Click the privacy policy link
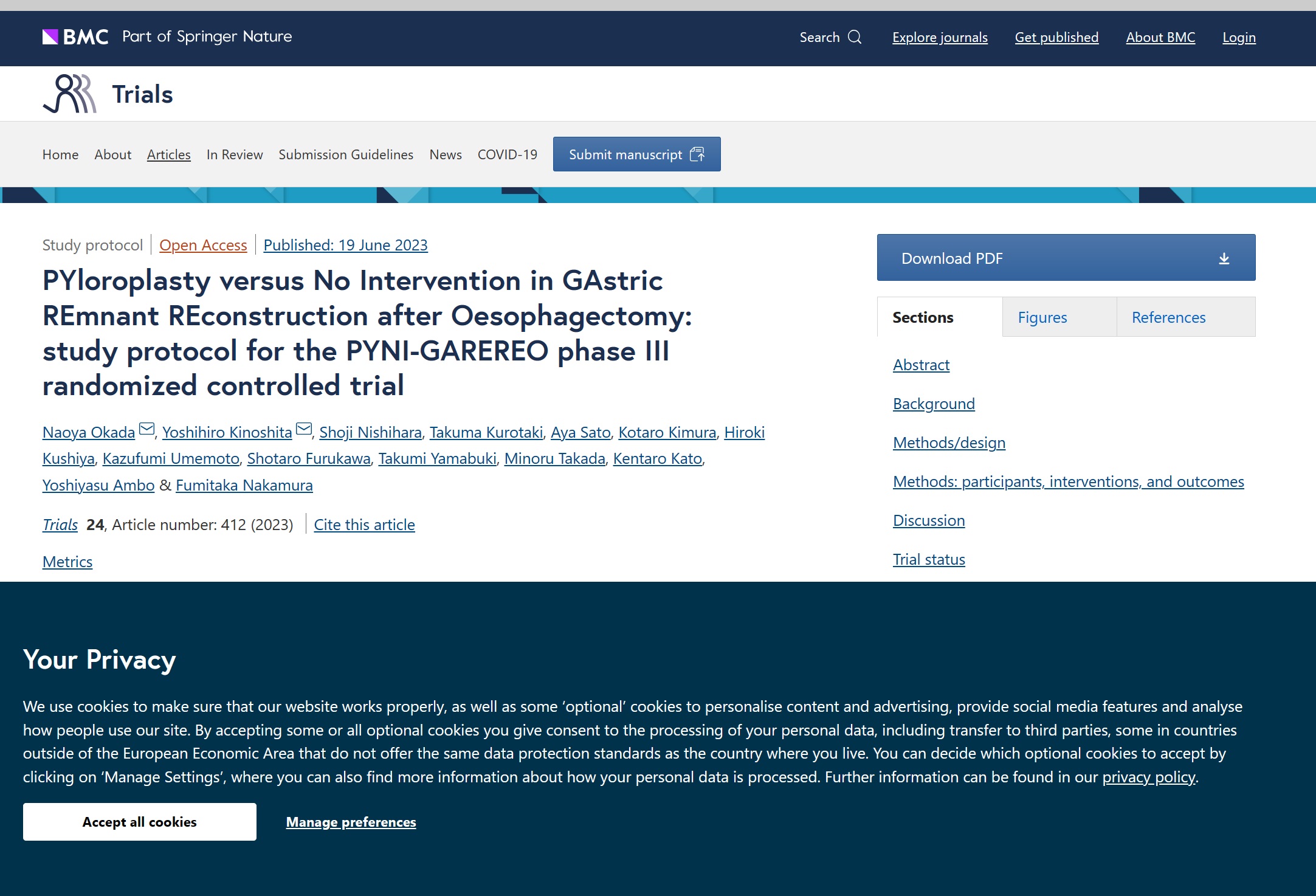Viewport: 1316px width, 896px height. click(x=1148, y=777)
